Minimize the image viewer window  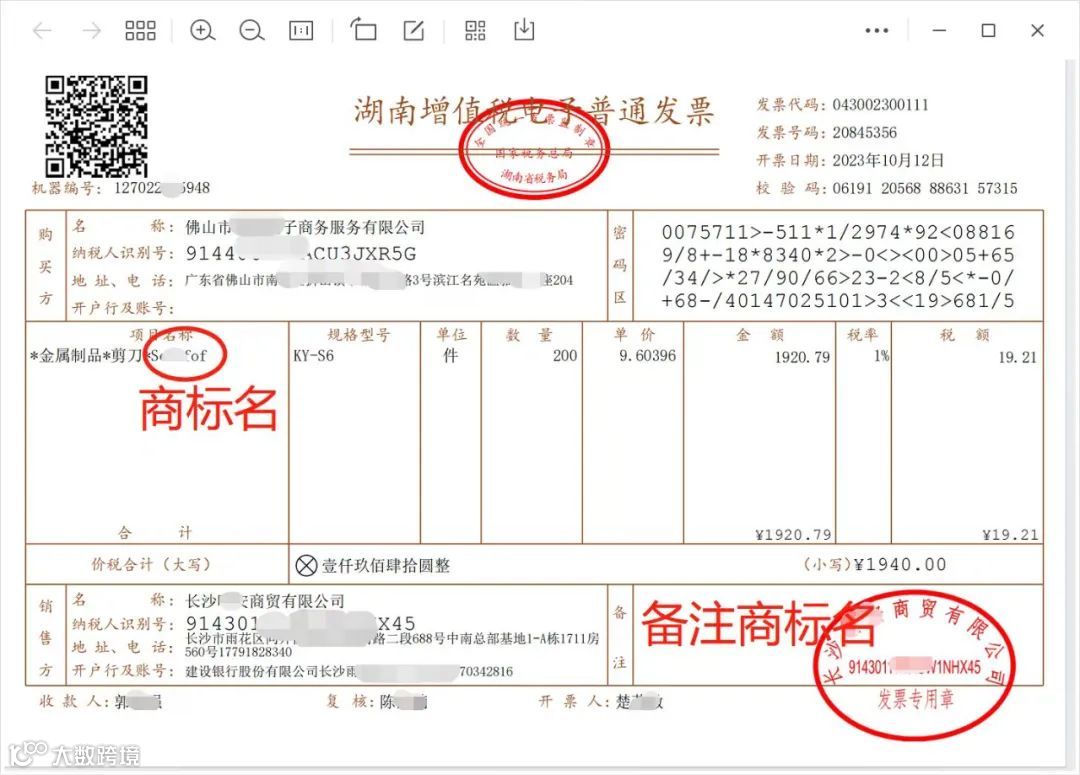click(x=939, y=30)
